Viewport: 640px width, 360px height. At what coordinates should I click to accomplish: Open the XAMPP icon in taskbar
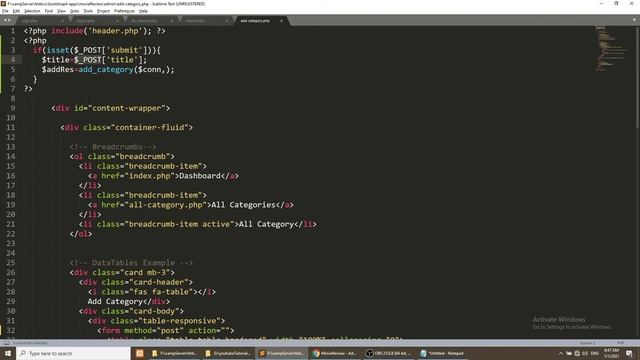[140, 353]
